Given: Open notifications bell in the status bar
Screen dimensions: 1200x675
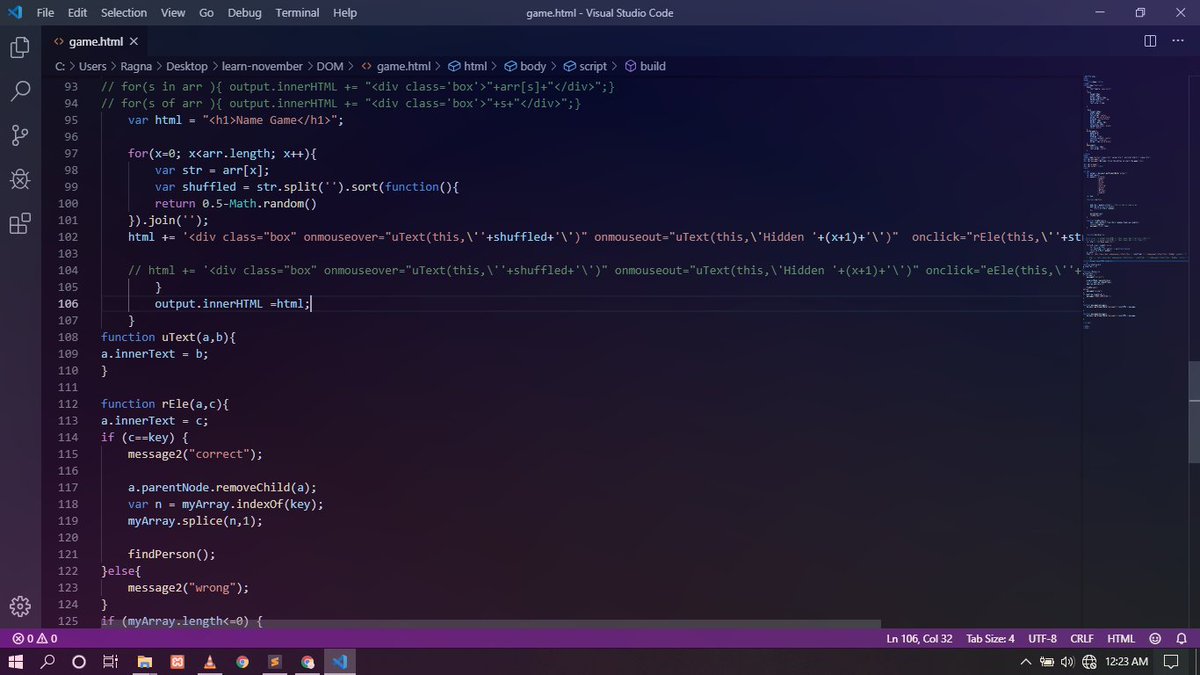Looking at the screenshot, I should [x=1181, y=638].
